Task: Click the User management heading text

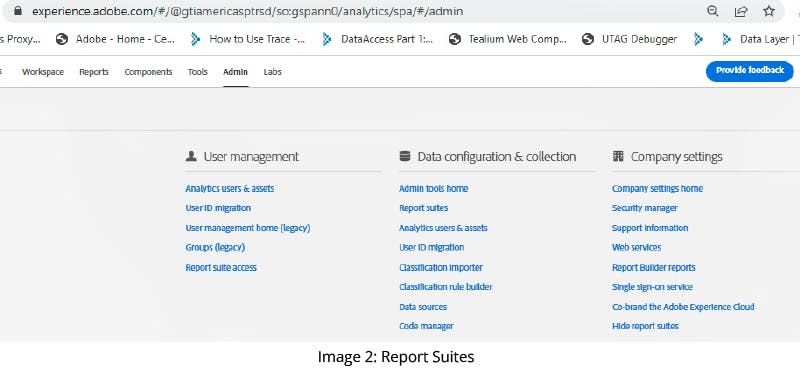Action: [251, 156]
